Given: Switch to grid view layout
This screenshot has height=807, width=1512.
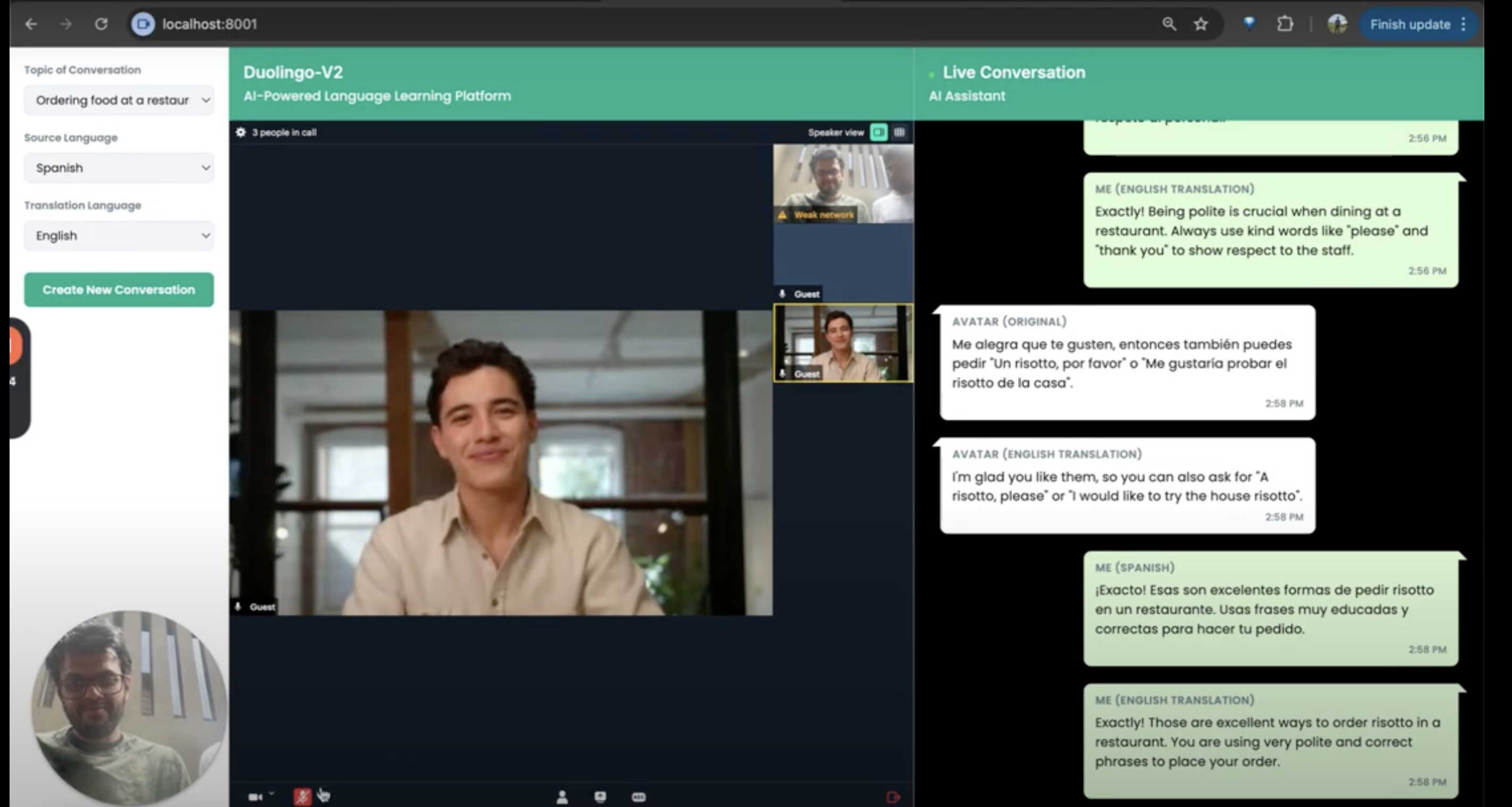Looking at the screenshot, I should pyautogui.click(x=899, y=132).
